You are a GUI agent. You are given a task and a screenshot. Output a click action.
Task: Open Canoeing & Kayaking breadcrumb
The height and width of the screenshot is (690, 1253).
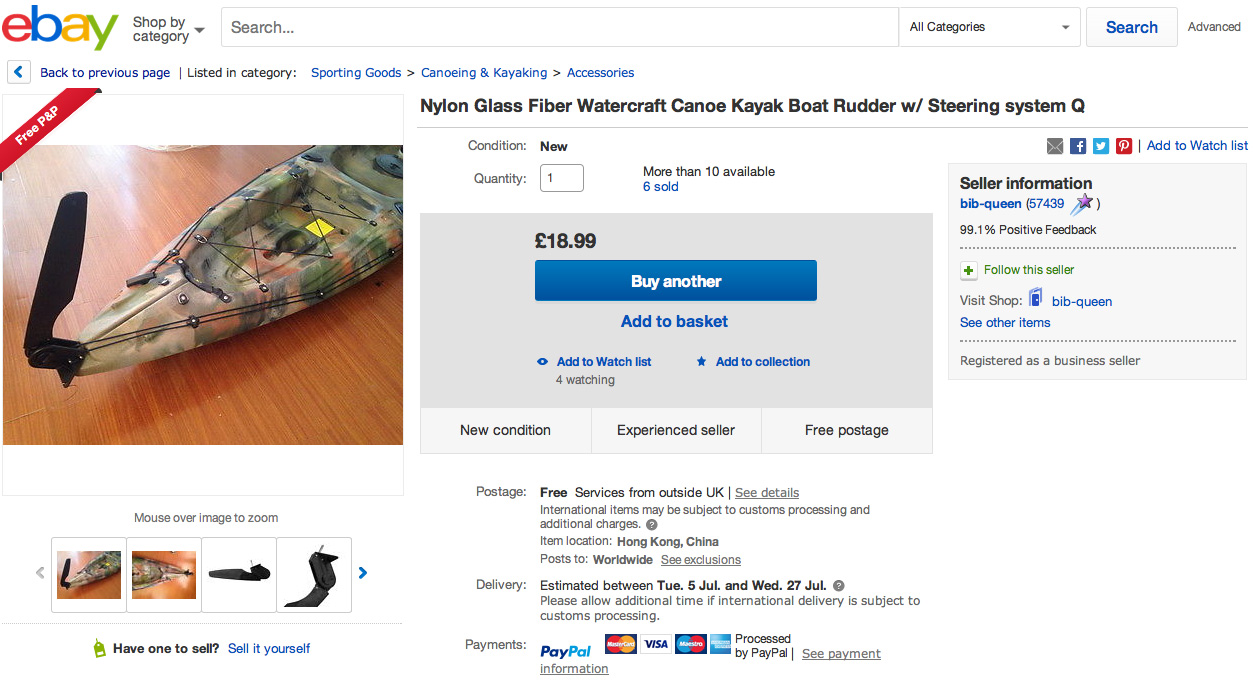(484, 73)
